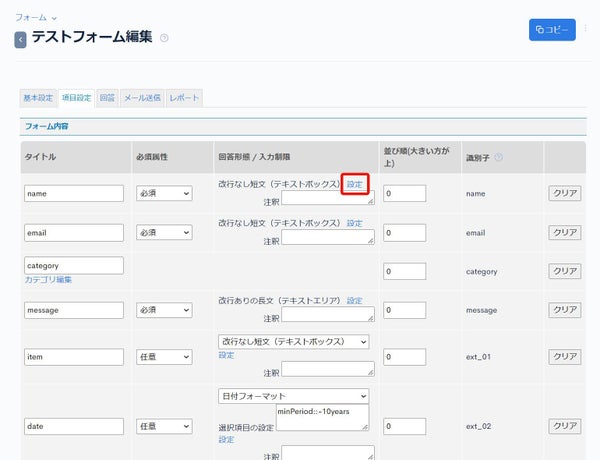Open 必須 dropdown in email row
Viewport: 600px width, 460px height.
point(164,232)
